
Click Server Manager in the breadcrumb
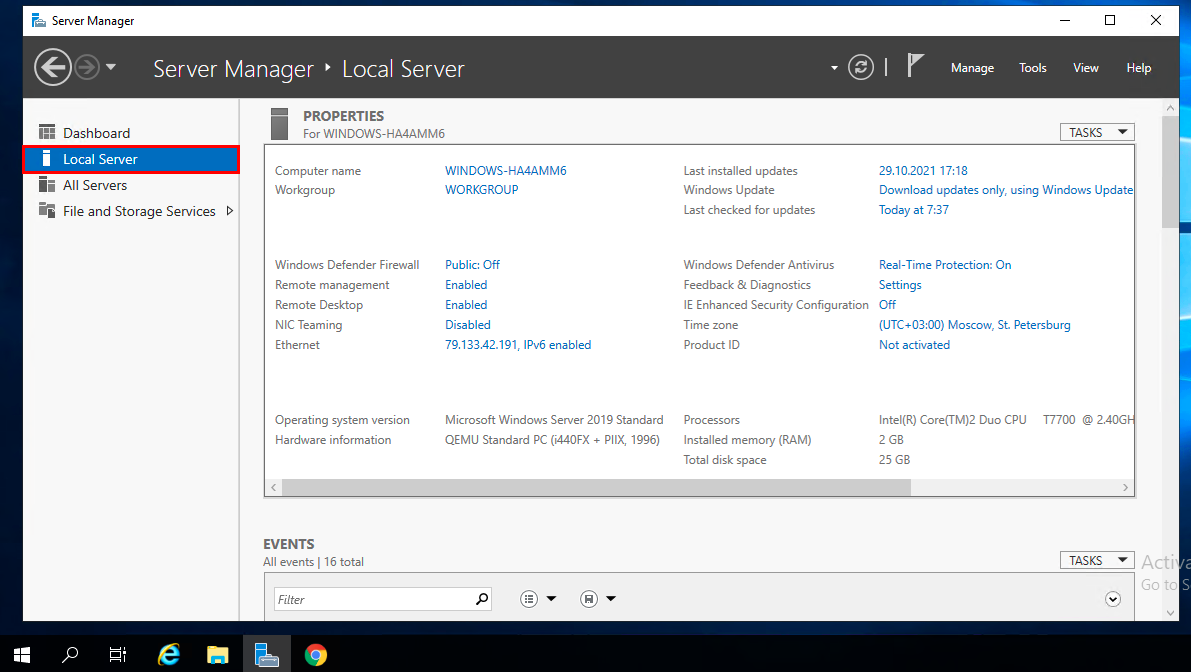pyautogui.click(x=233, y=69)
